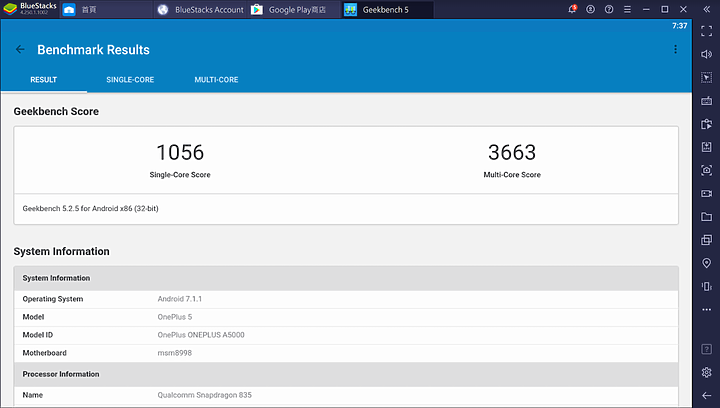Click the shake device icon in the sidebar
This screenshot has height=408, width=720.
click(706, 286)
